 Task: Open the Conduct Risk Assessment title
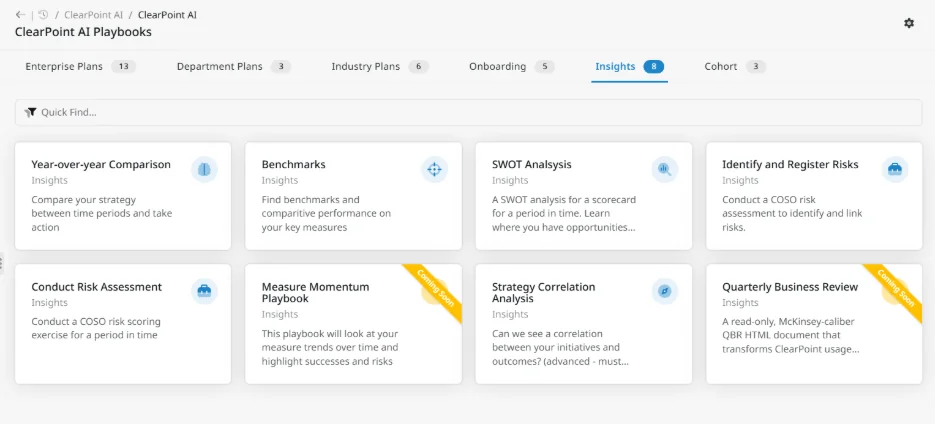tap(97, 287)
